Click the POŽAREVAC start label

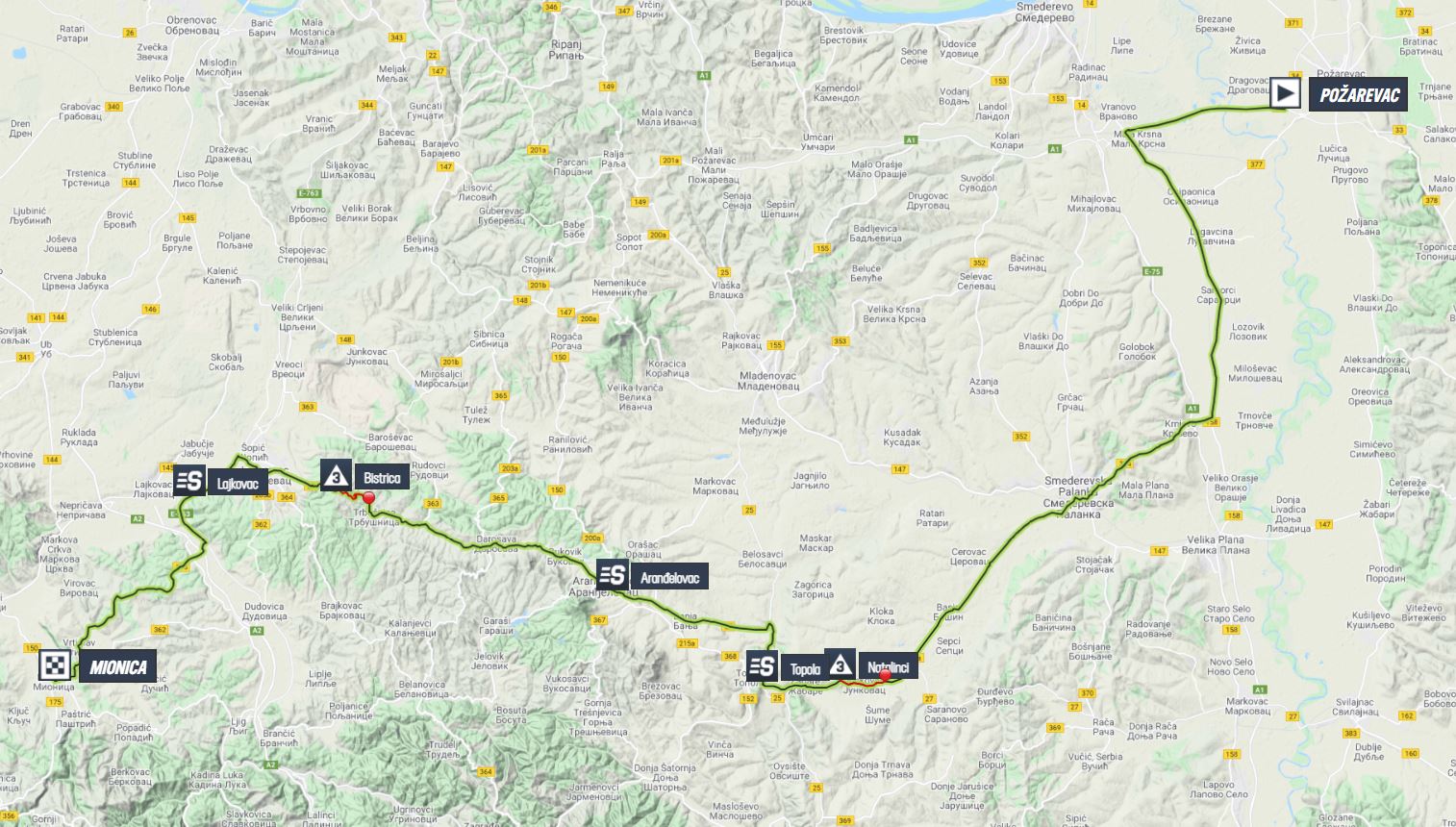(x=1359, y=94)
